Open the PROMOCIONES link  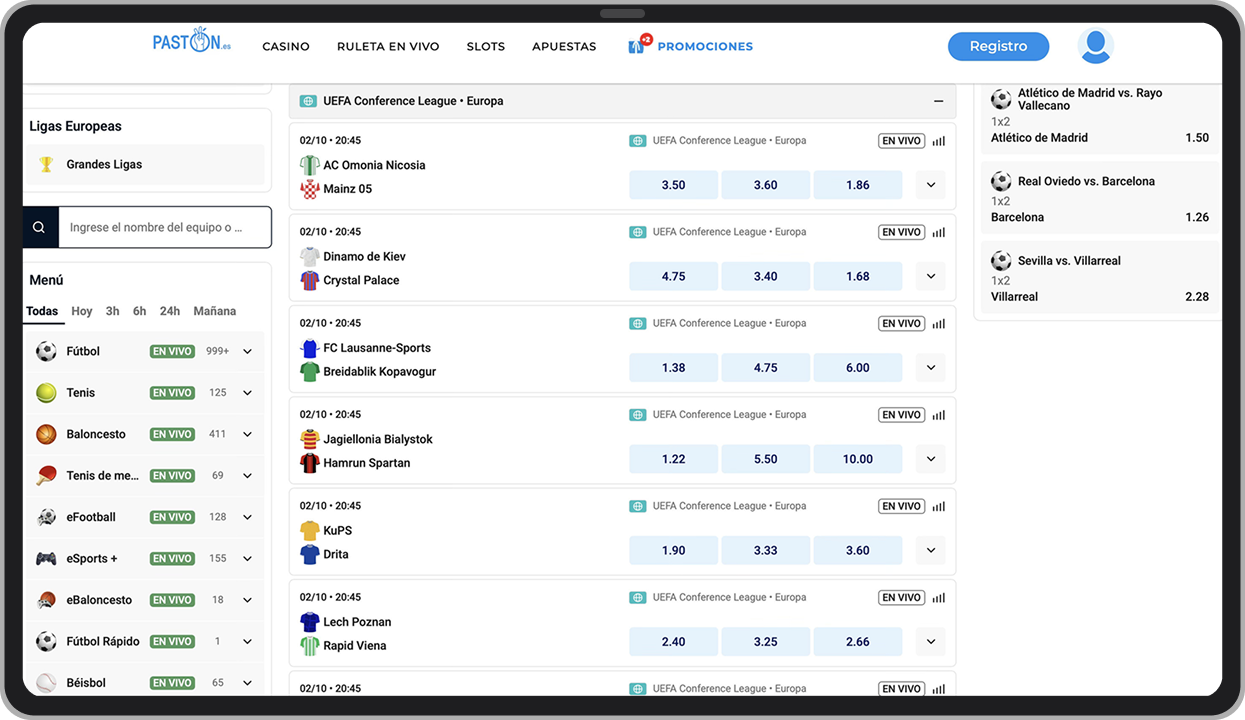click(705, 46)
